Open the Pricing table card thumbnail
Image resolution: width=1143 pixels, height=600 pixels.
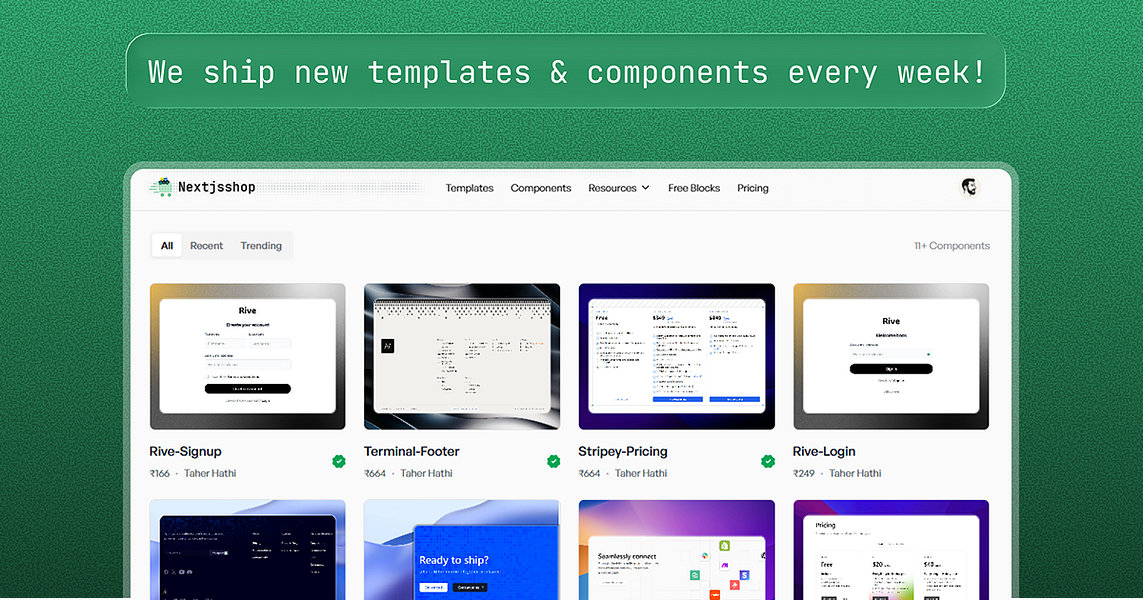(891, 550)
